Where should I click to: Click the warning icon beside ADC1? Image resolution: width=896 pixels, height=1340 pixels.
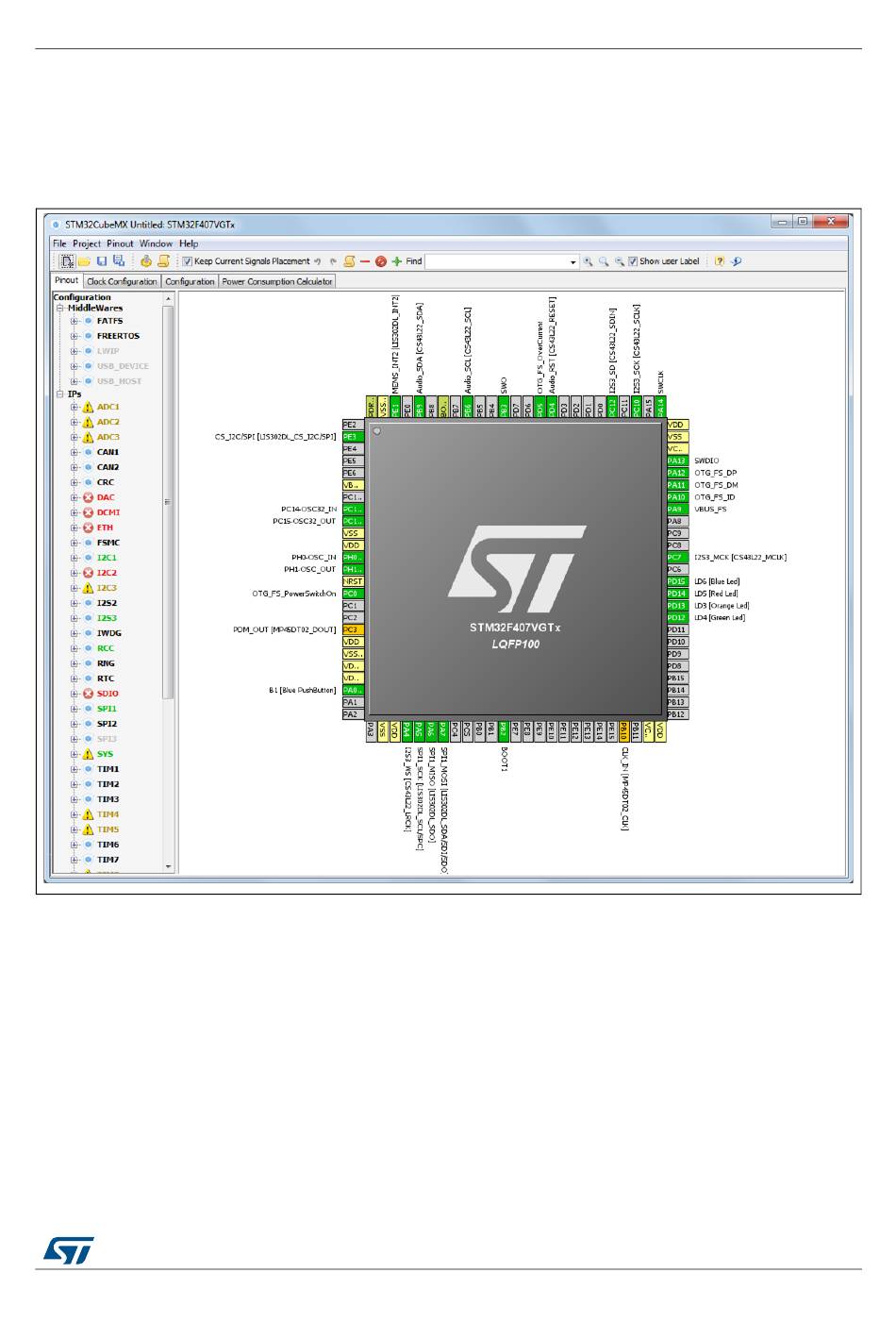[x=89, y=407]
